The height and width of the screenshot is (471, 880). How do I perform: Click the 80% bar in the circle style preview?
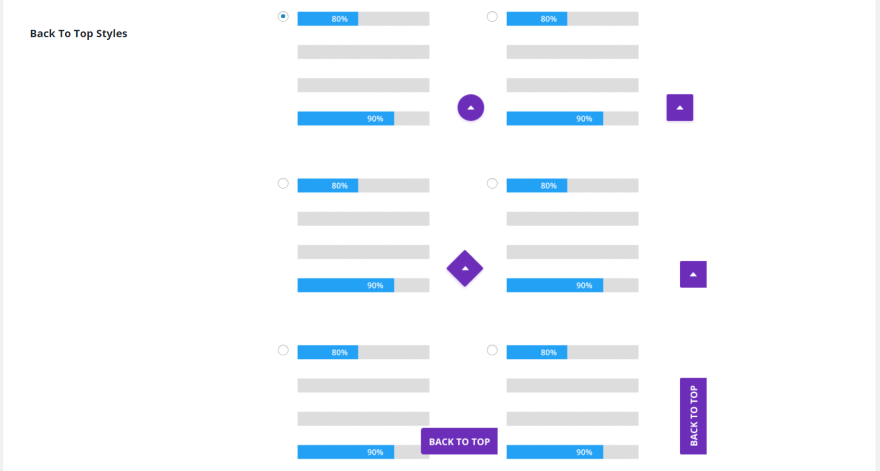(328, 19)
